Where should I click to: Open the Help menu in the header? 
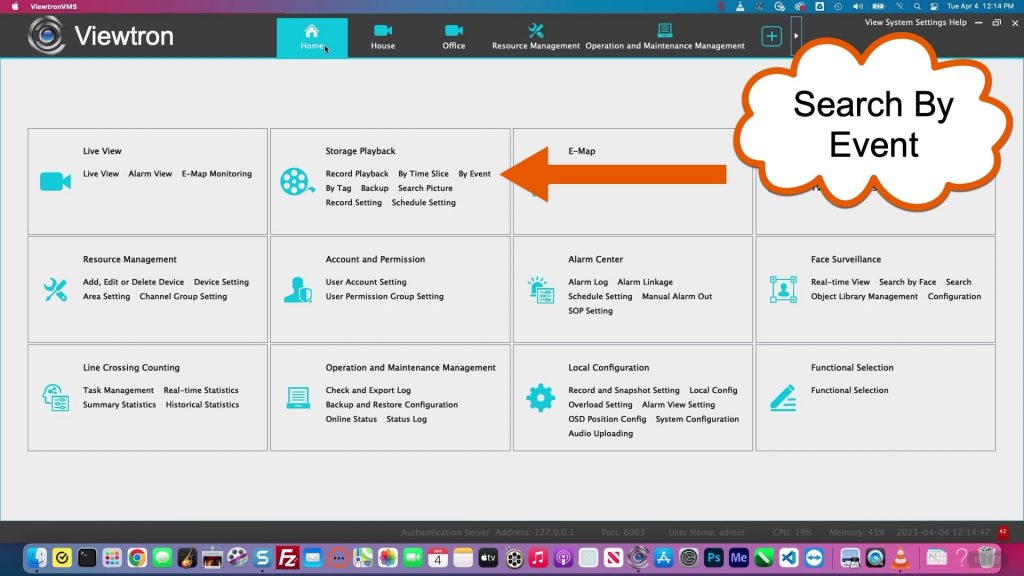pyautogui.click(x=957, y=22)
